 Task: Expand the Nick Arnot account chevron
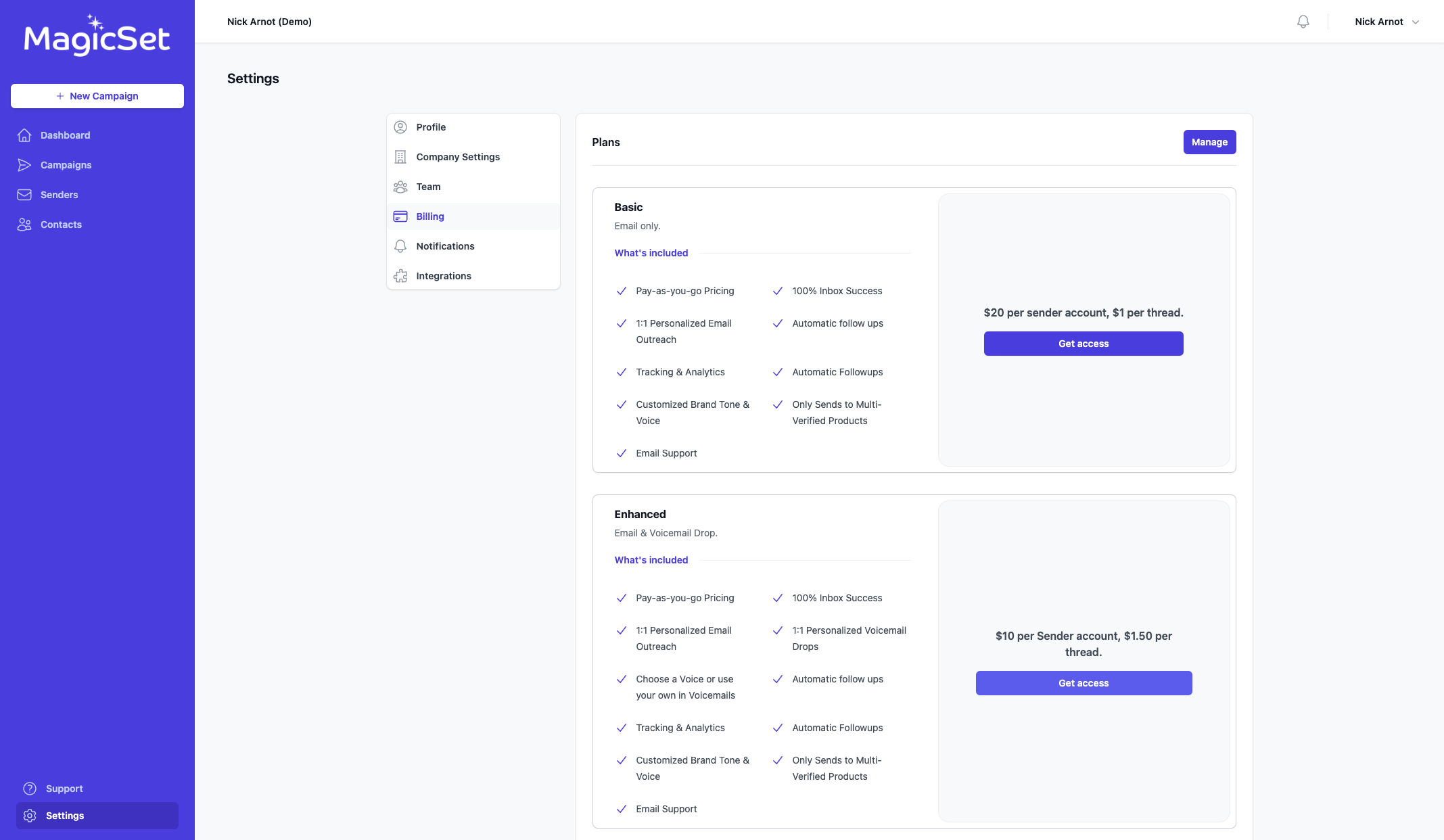point(1416,22)
